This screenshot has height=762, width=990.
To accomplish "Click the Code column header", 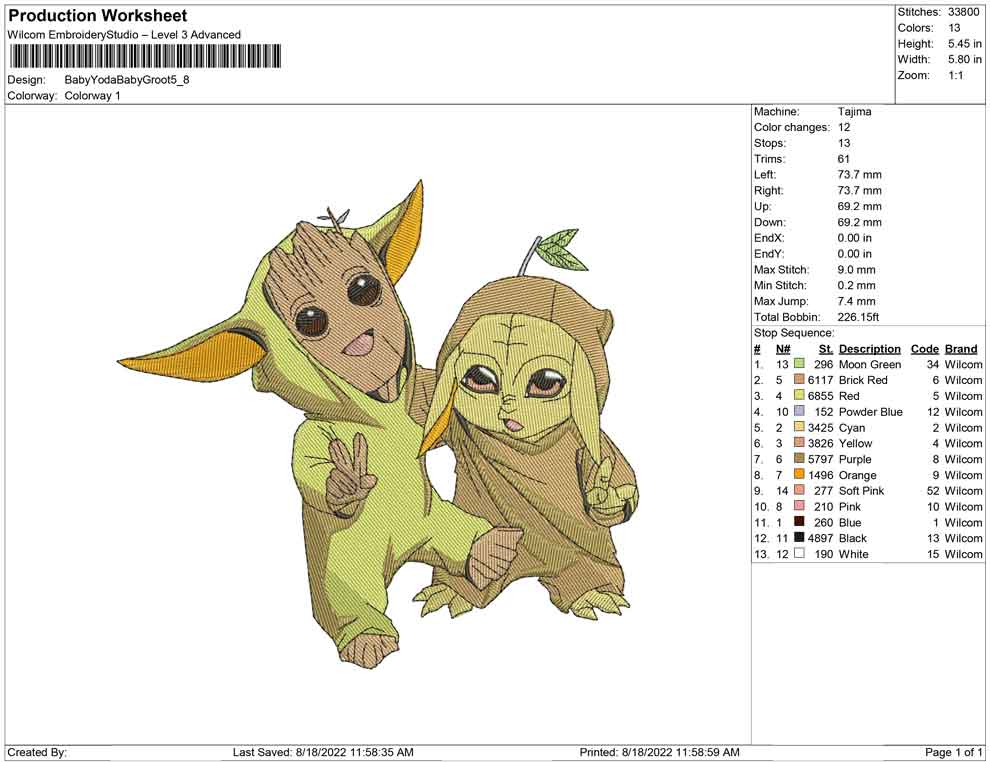I will tap(924, 349).
